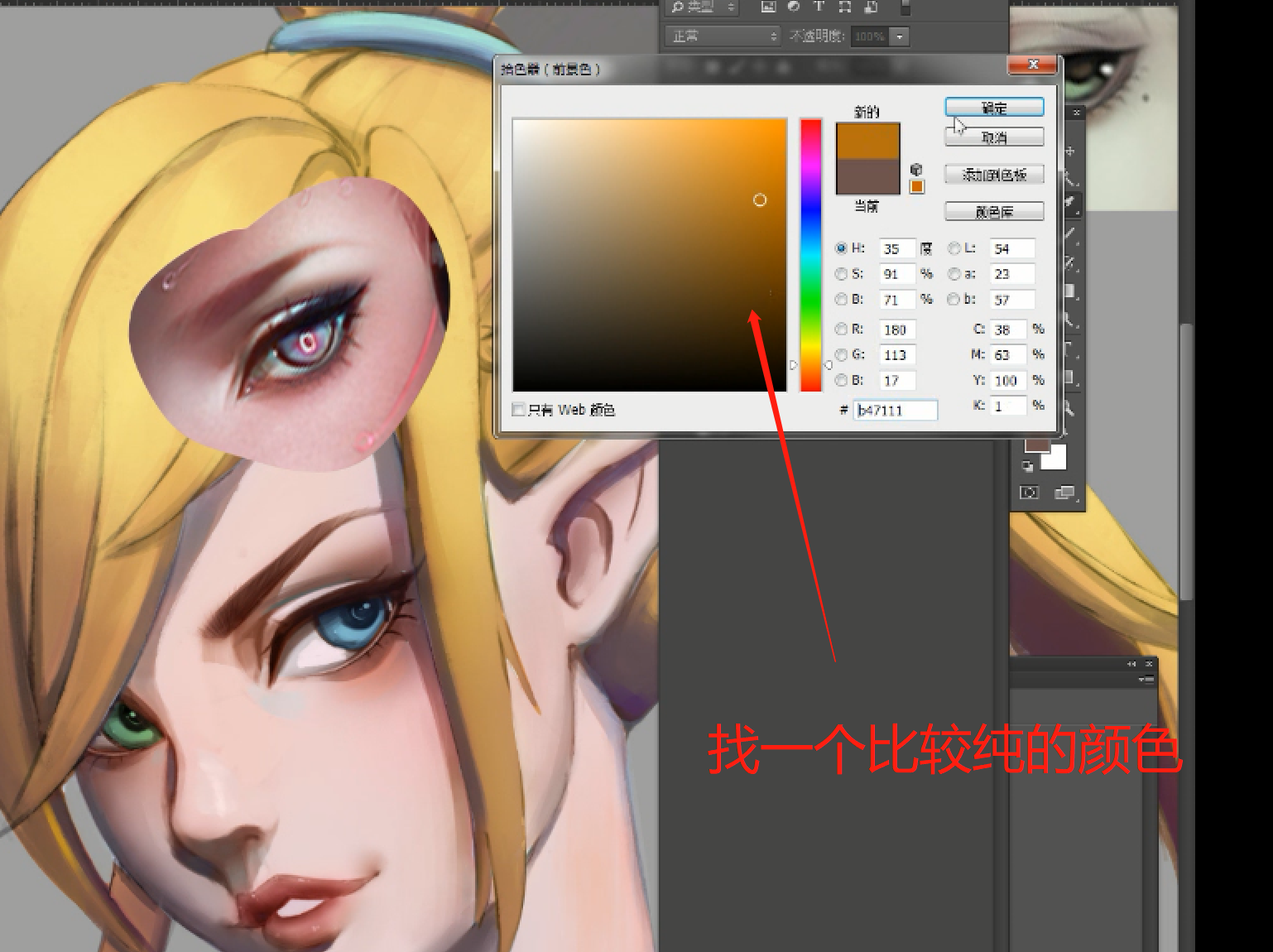The image size is (1273, 952).
Task: Click the S value field showing 91
Action: pyautogui.click(x=898, y=274)
